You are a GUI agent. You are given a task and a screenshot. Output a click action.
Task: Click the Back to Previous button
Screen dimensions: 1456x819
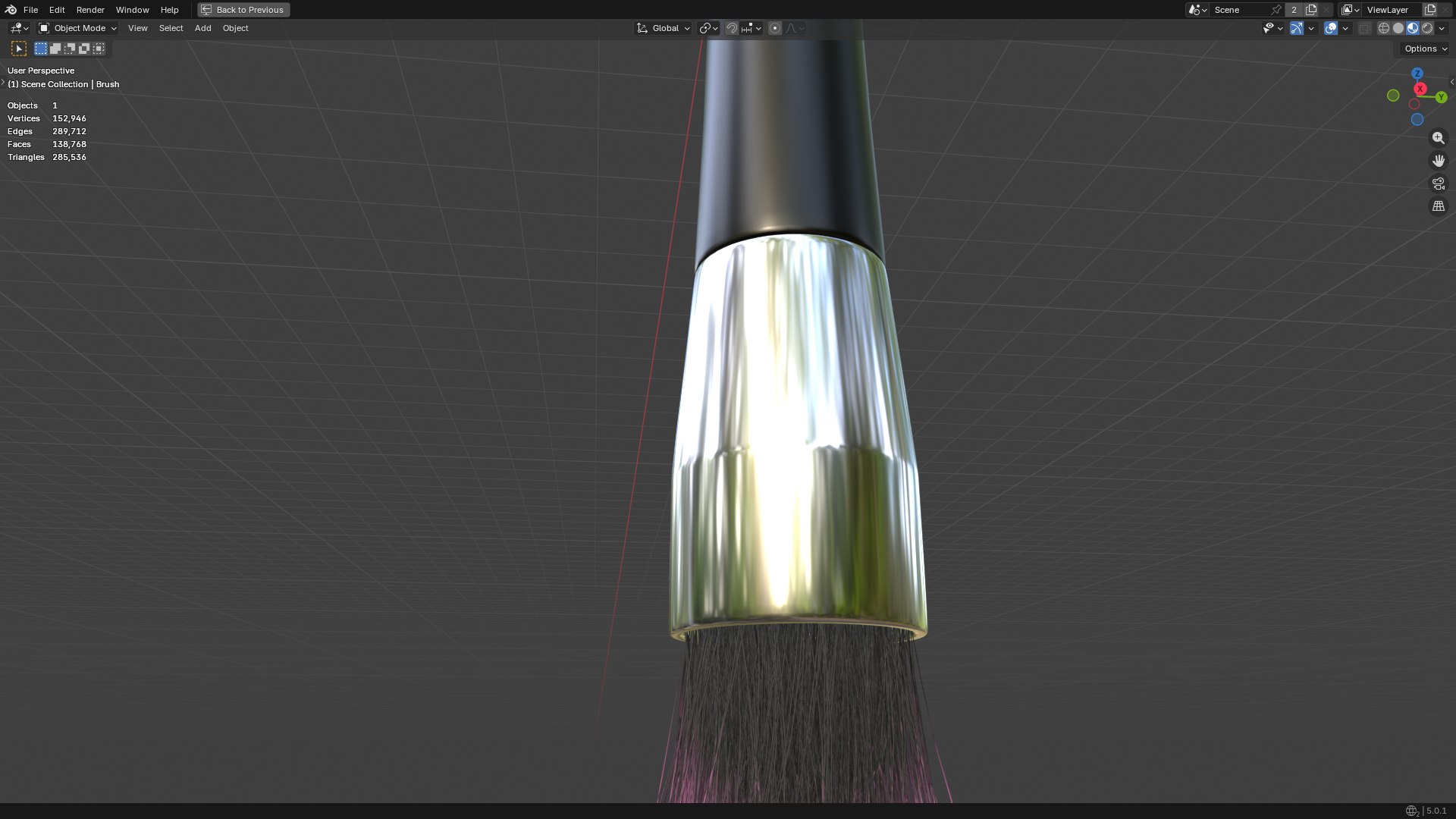243,10
